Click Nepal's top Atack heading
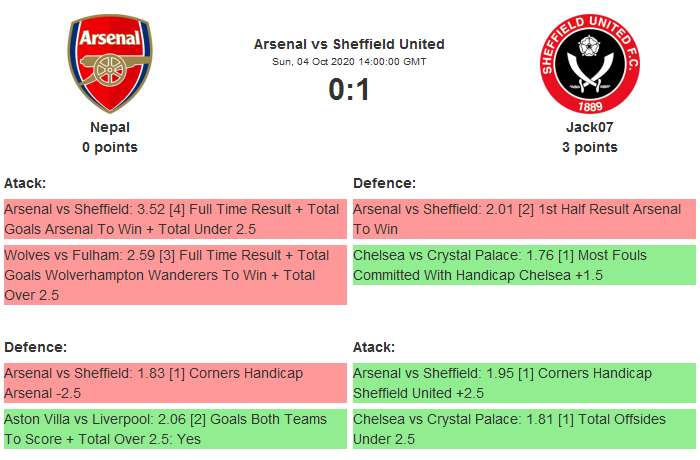This screenshot has height=460, width=700. [x=25, y=183]
